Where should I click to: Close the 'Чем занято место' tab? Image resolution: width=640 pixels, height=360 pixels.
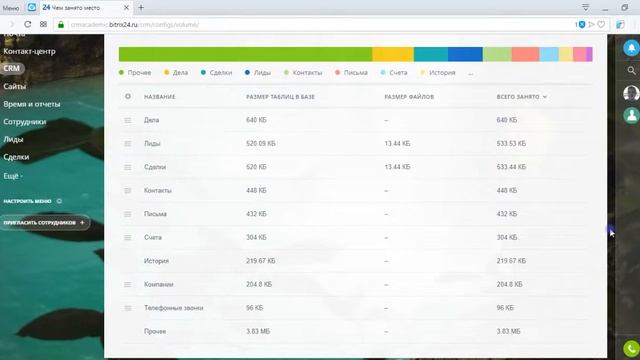[x=126, y=7]
